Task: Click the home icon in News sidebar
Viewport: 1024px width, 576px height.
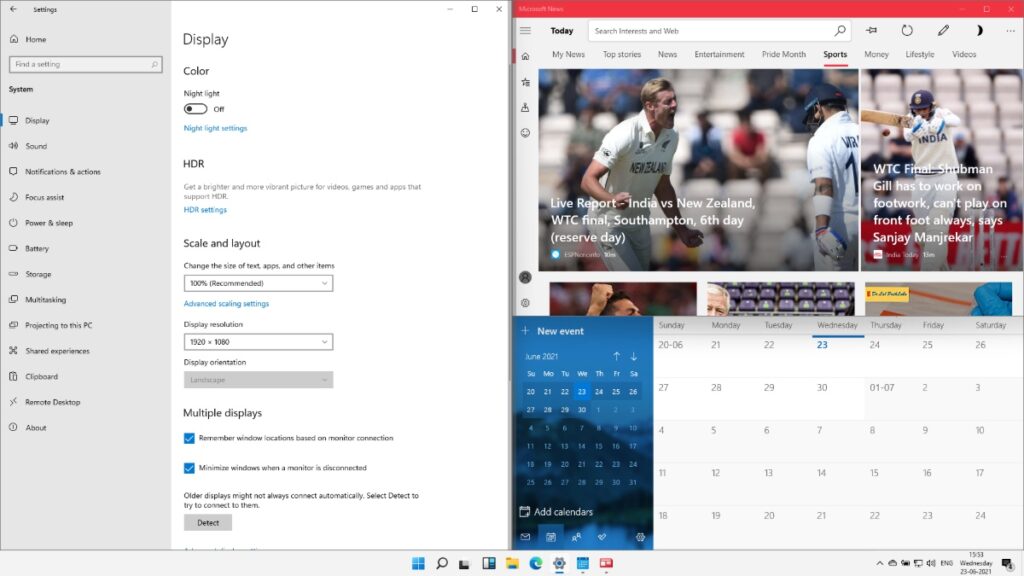Action: pos(525,56)
